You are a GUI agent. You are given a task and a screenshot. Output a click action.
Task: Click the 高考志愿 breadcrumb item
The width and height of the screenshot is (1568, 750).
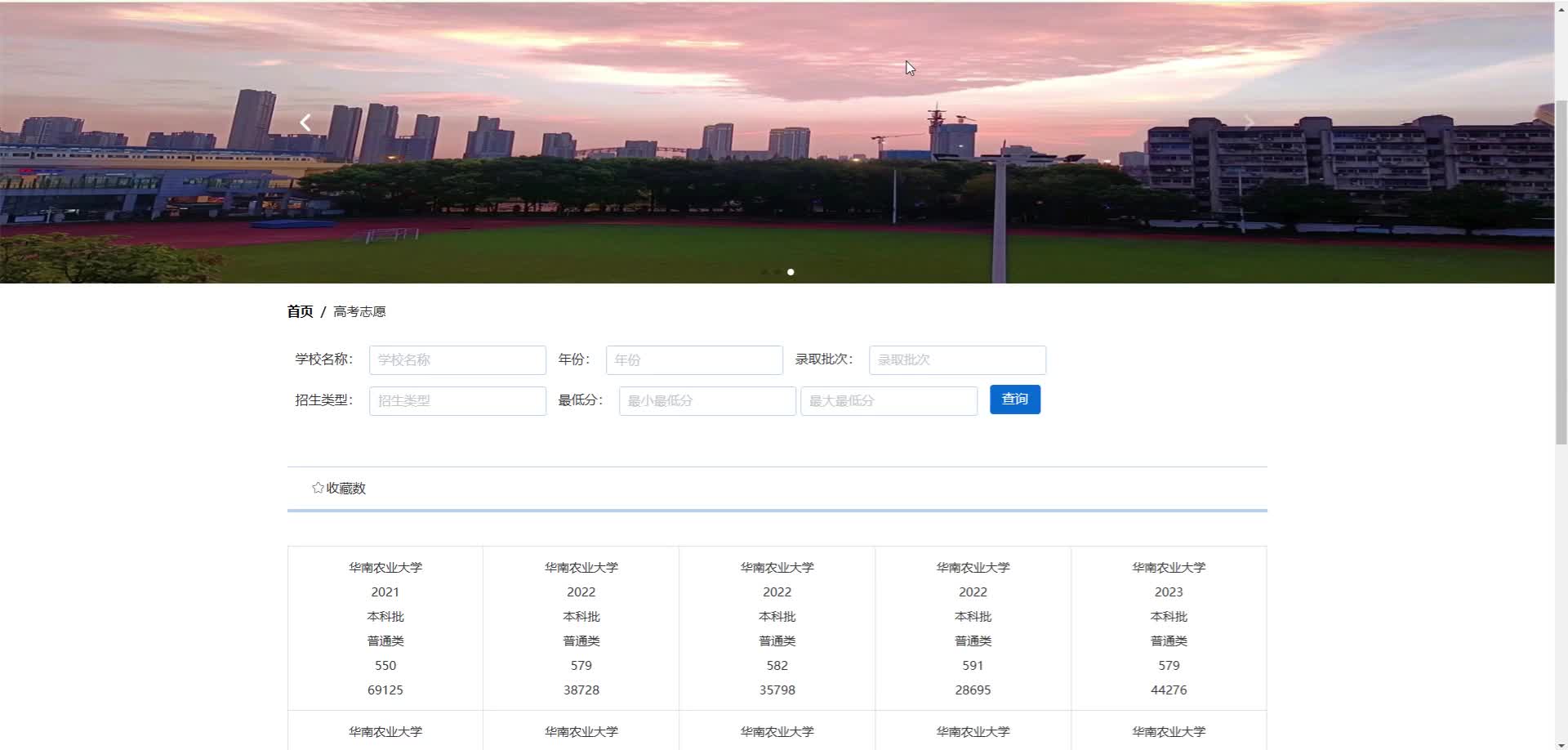pos(359,311)
